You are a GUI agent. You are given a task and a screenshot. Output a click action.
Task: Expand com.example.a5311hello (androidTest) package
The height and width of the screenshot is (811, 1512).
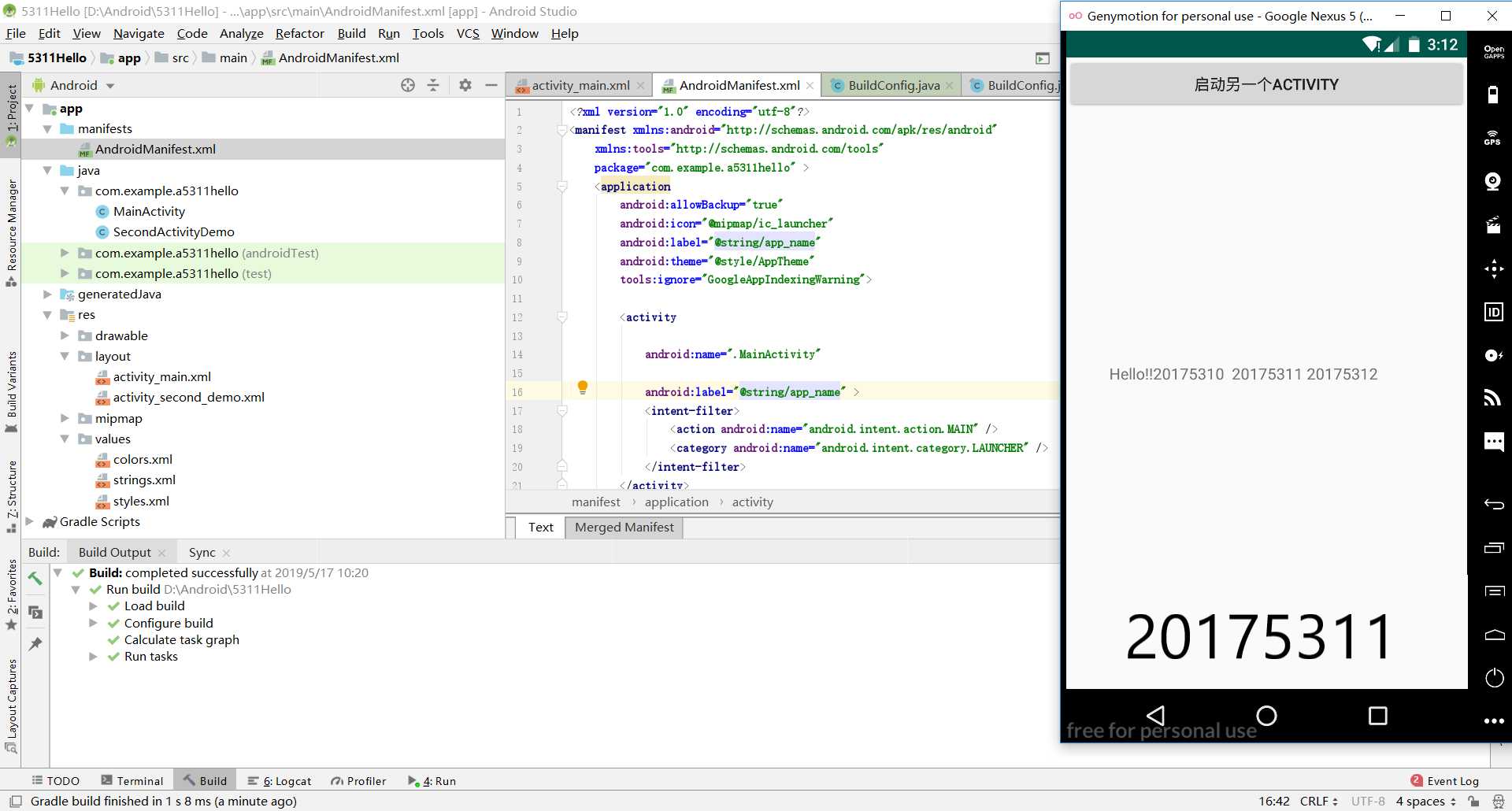pyautogui.click(x=65, y=253)
